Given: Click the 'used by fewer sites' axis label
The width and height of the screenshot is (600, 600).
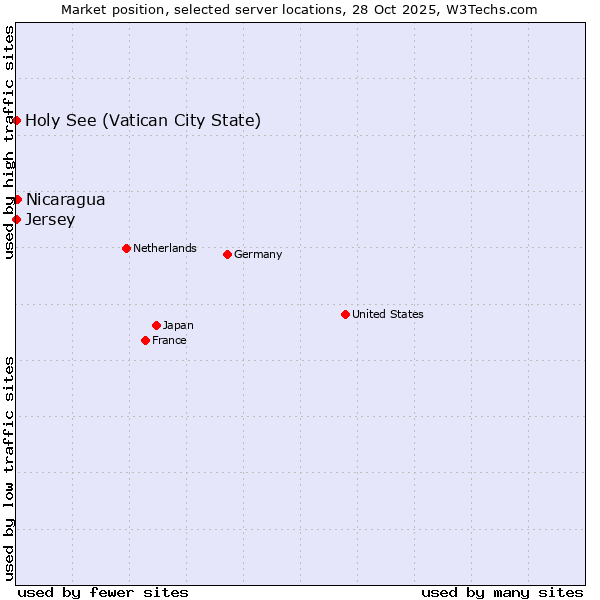Looking at the screenshot, I should [103, 592].
